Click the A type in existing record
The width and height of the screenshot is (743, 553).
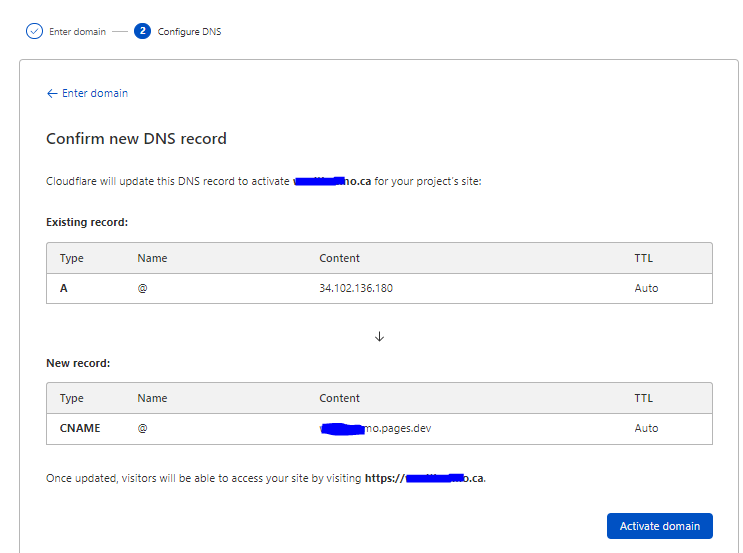click(64, 288)
